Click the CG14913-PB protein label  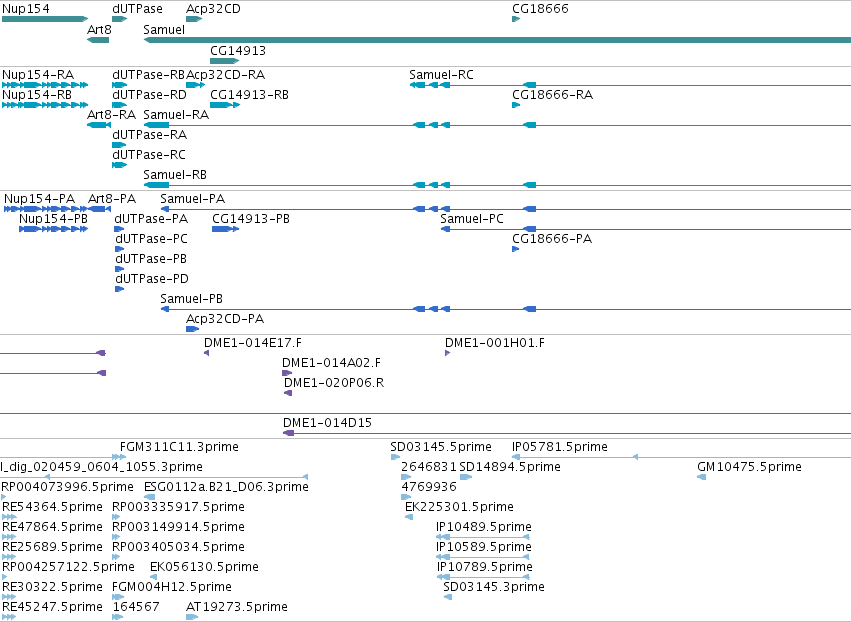(251, 219)
